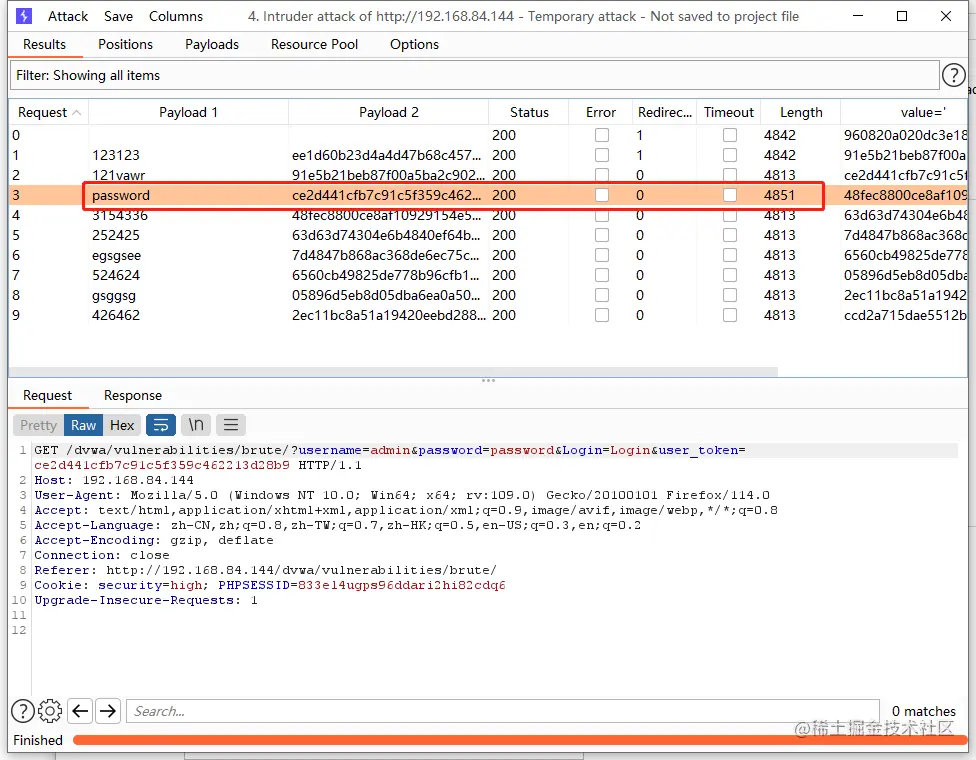Select Pretty view mode
The width and height of the screenshot is (976, 760).
click(x=38, y=425)
